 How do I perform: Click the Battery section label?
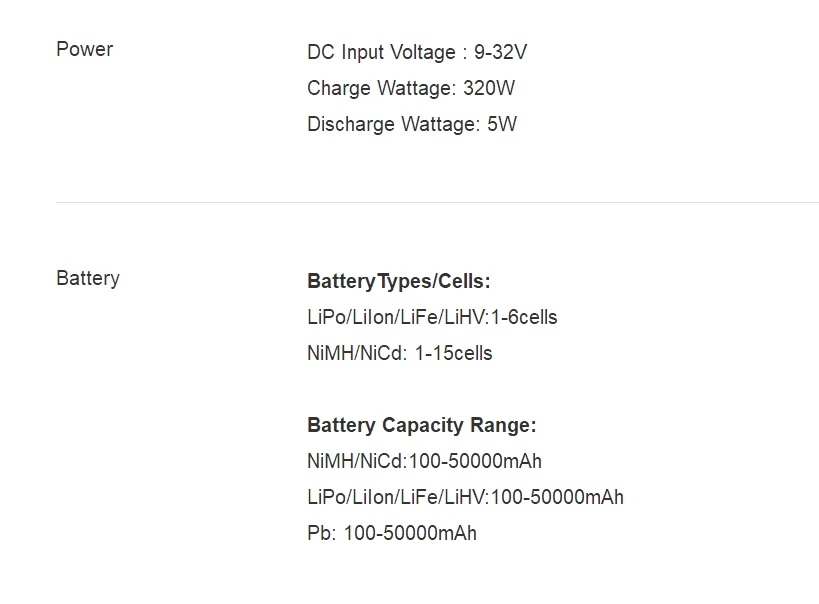pos(88,278)
